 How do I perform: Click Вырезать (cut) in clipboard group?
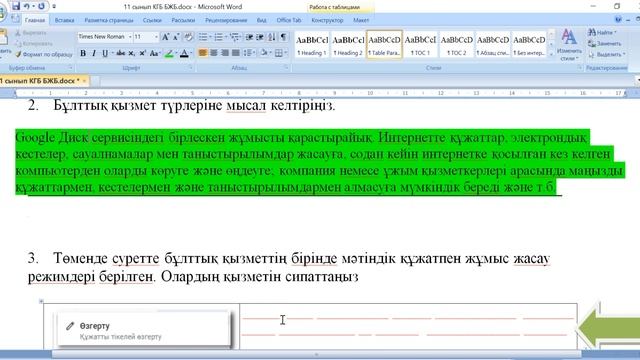(x=31, y=33)
